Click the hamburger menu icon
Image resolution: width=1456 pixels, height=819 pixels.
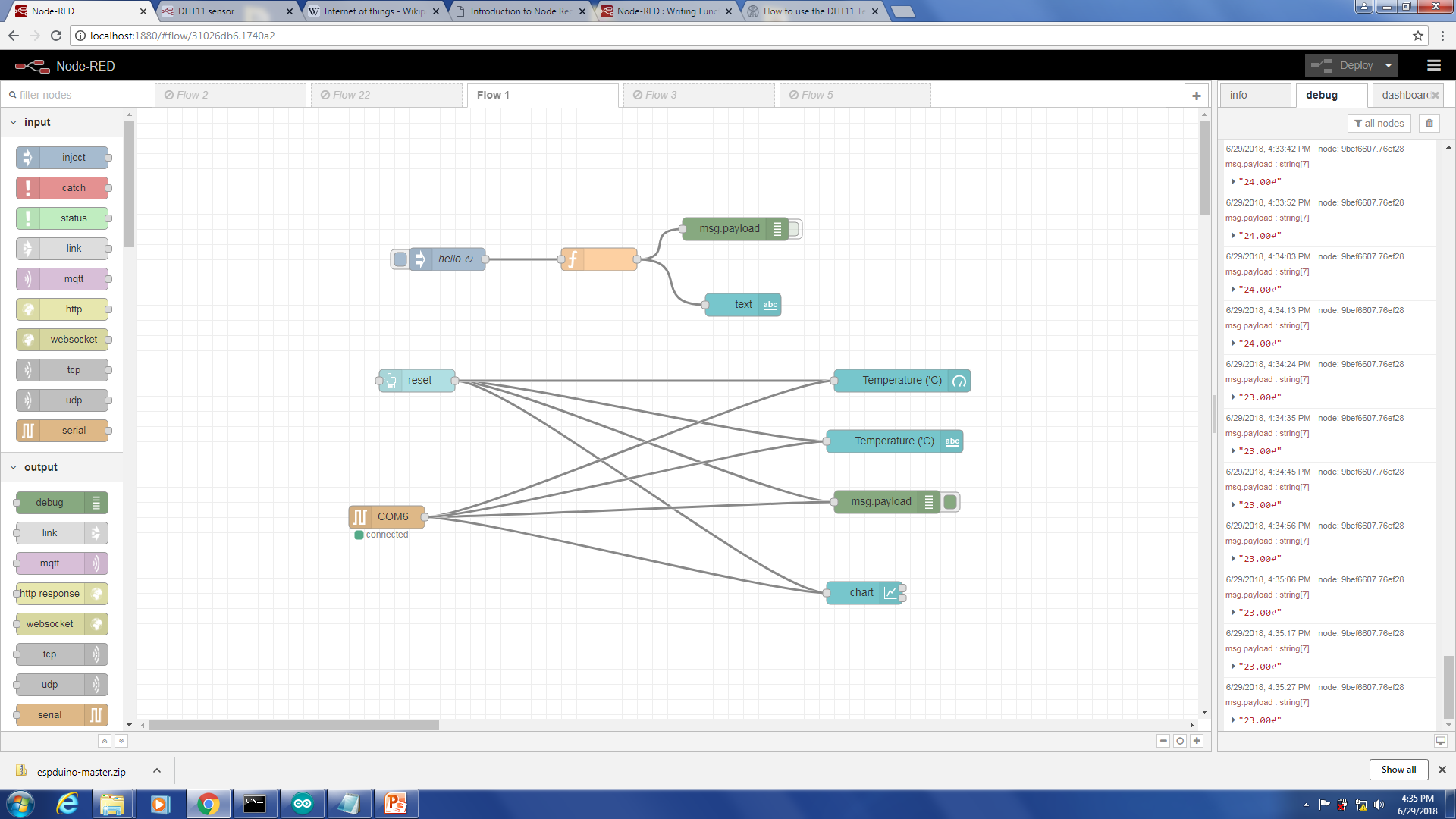[x=1433, y=66]
